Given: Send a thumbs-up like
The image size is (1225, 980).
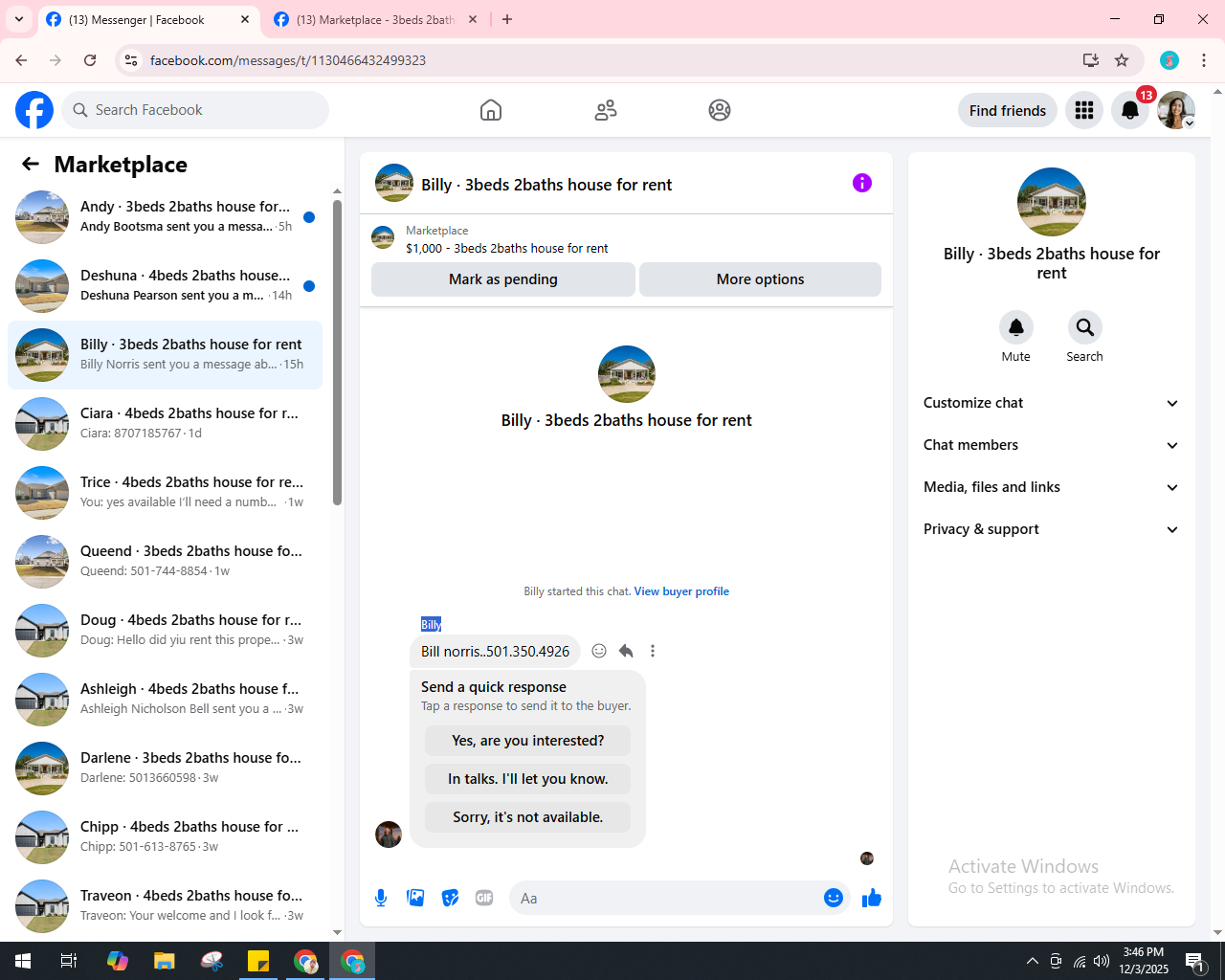Looking at the screenshot, I should [872, 898].
